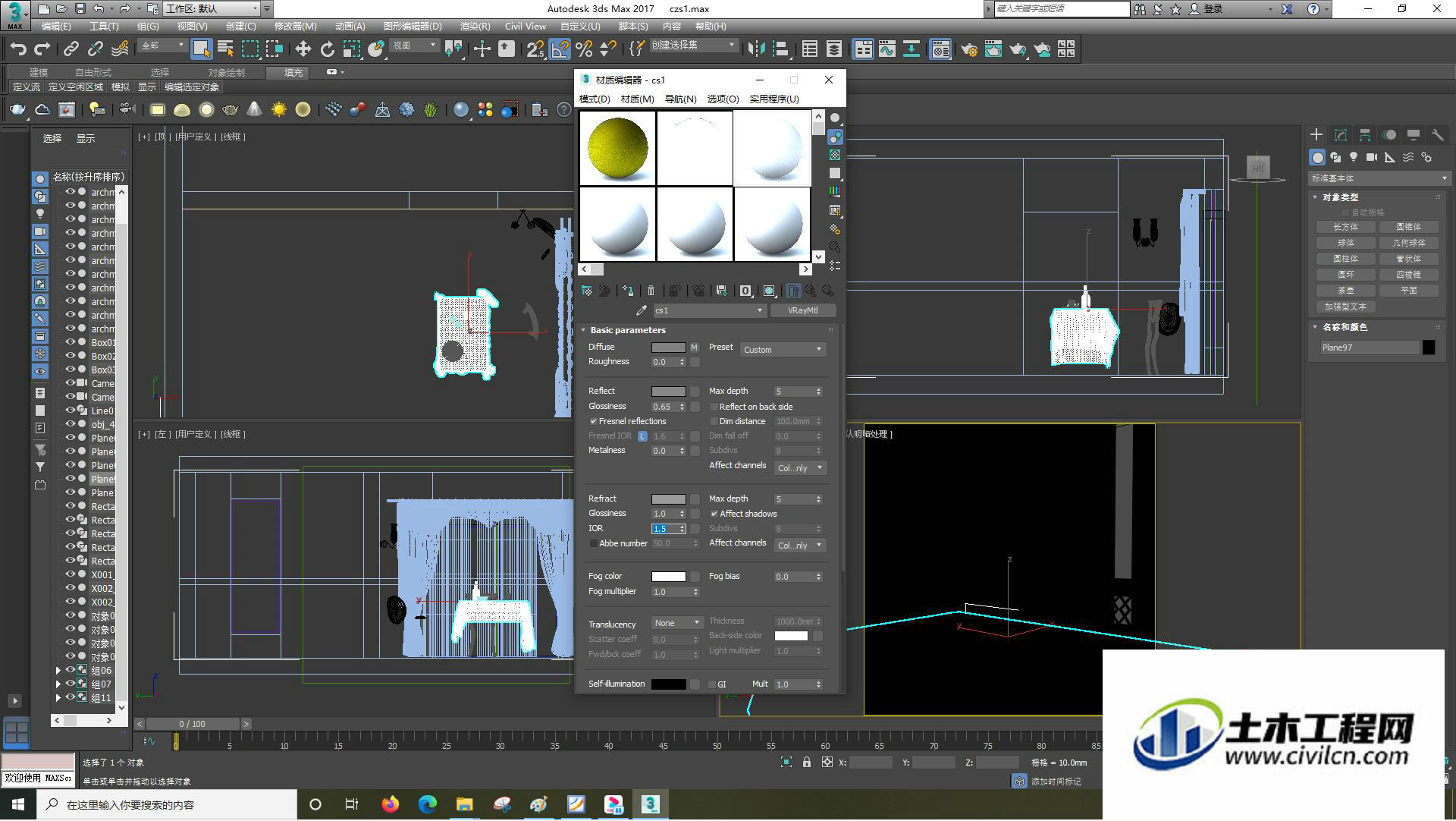Click the 长方体 box primitive button
1456x821 pixels.
[1346, 228]
